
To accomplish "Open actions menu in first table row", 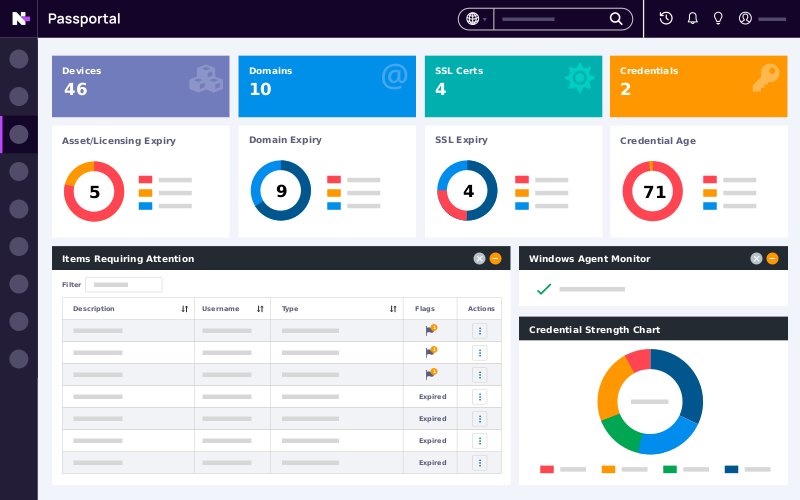I will 480,331.
